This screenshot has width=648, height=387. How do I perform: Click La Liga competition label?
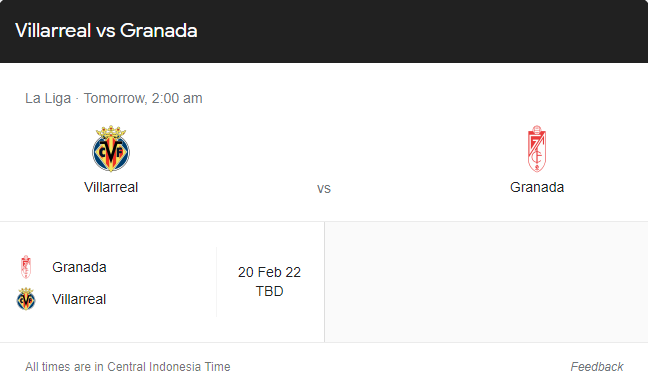point(48,98)
